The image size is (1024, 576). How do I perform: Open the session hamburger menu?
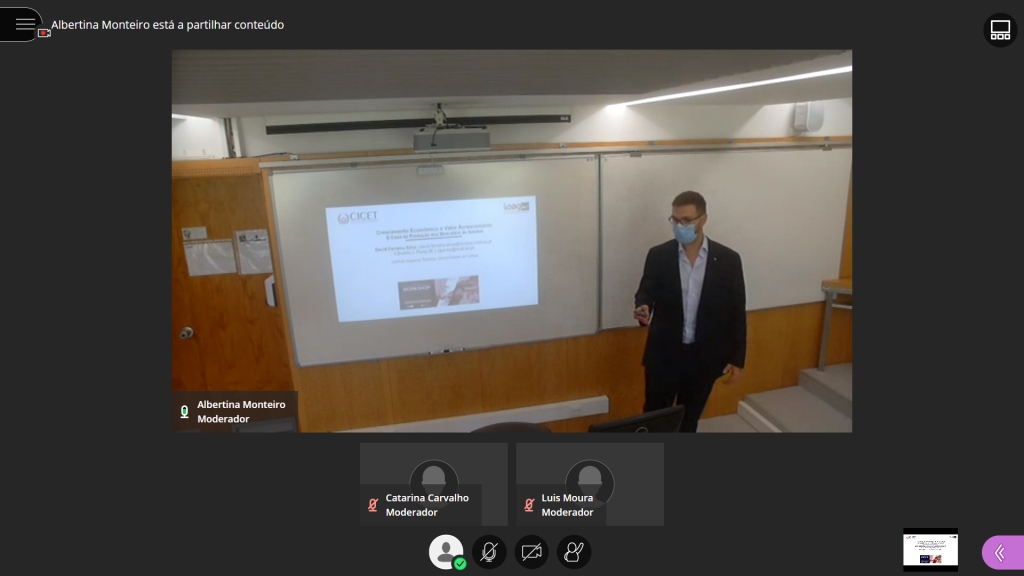[24, 24]
